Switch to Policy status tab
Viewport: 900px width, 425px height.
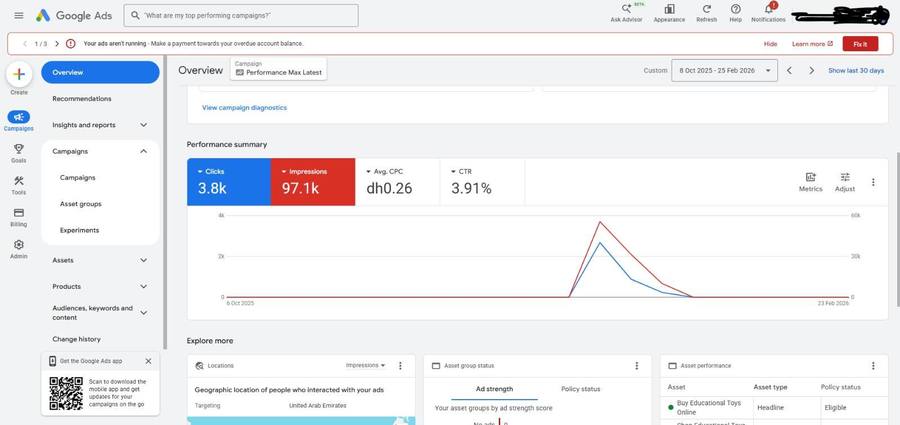point(580,389)
